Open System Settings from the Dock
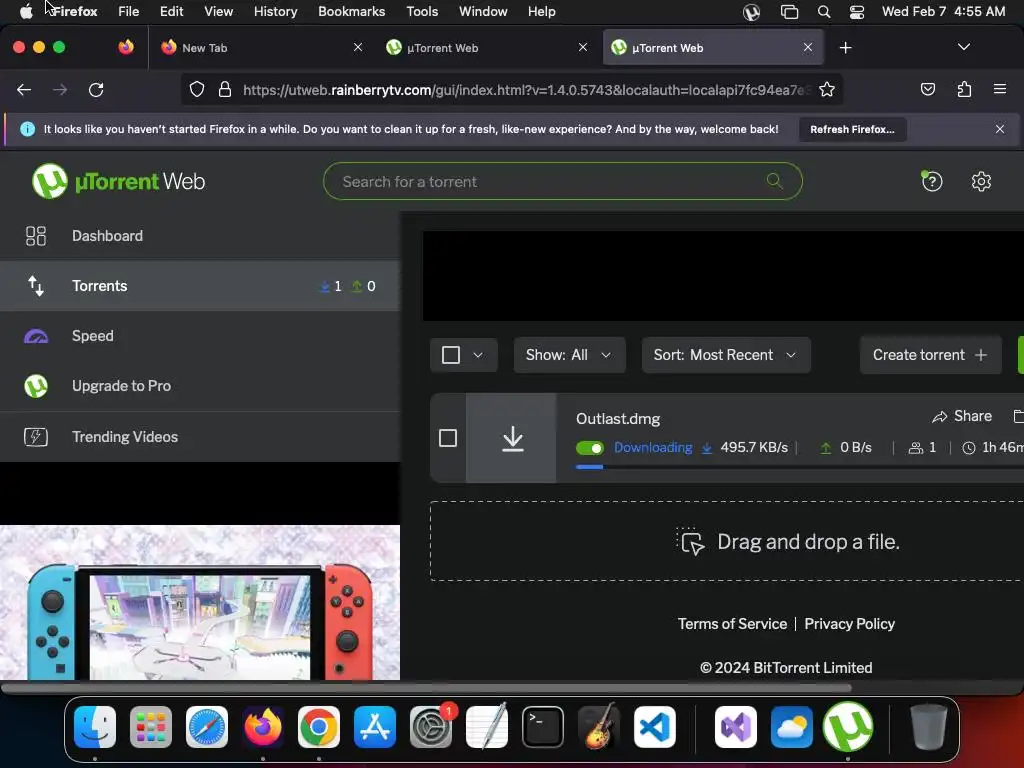This screenshot has width=1024, height=768. pos(431,726)
